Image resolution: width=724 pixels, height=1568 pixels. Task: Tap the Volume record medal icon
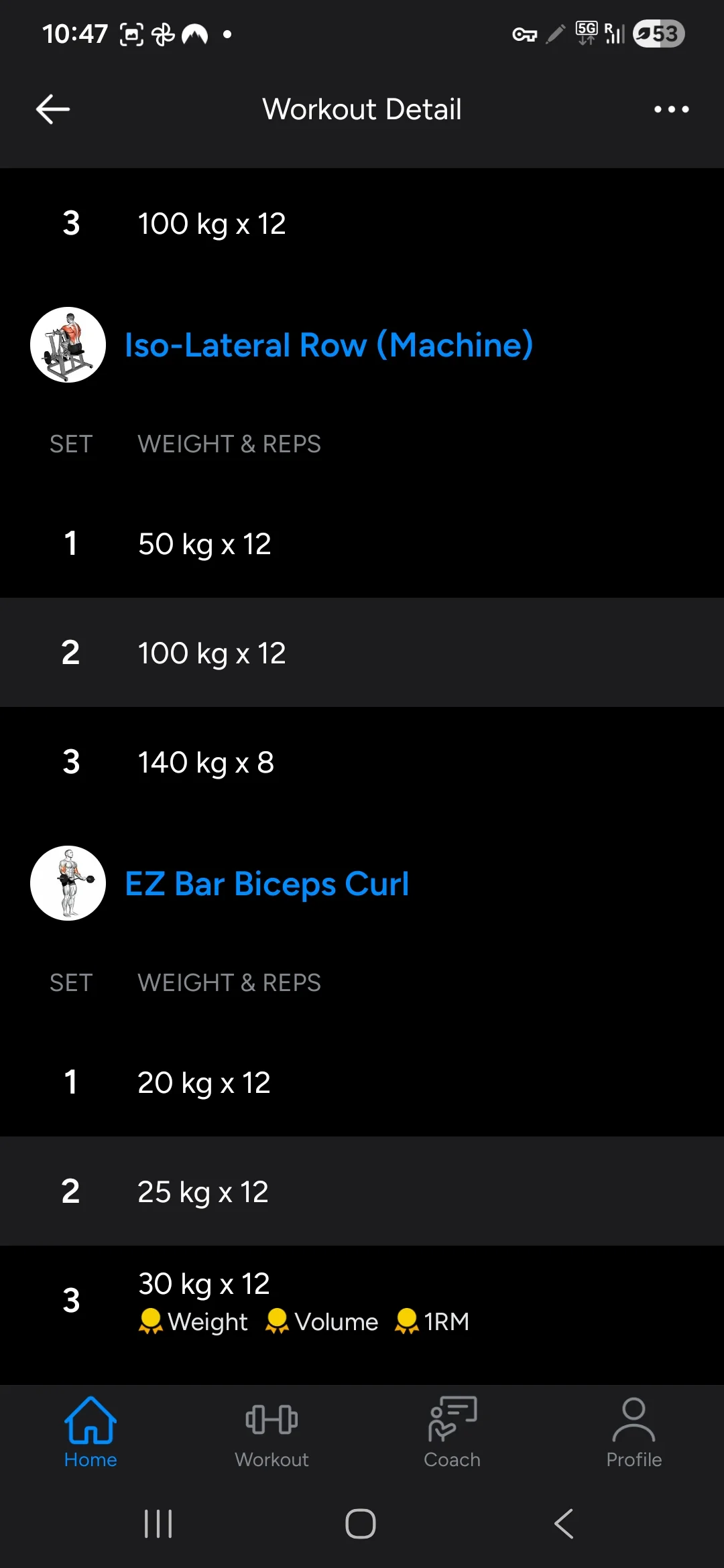277,1321
